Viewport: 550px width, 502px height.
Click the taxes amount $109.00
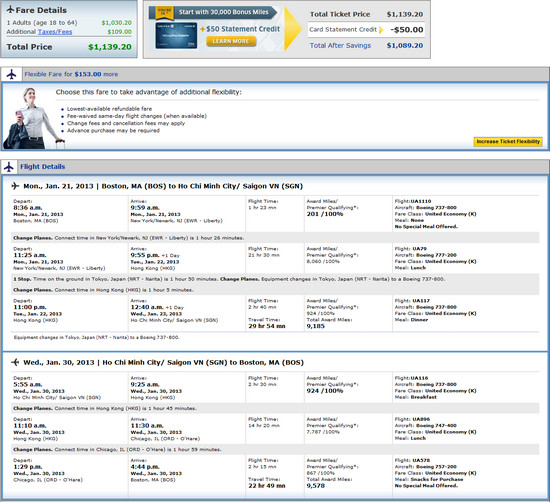(x=120, y=32)
